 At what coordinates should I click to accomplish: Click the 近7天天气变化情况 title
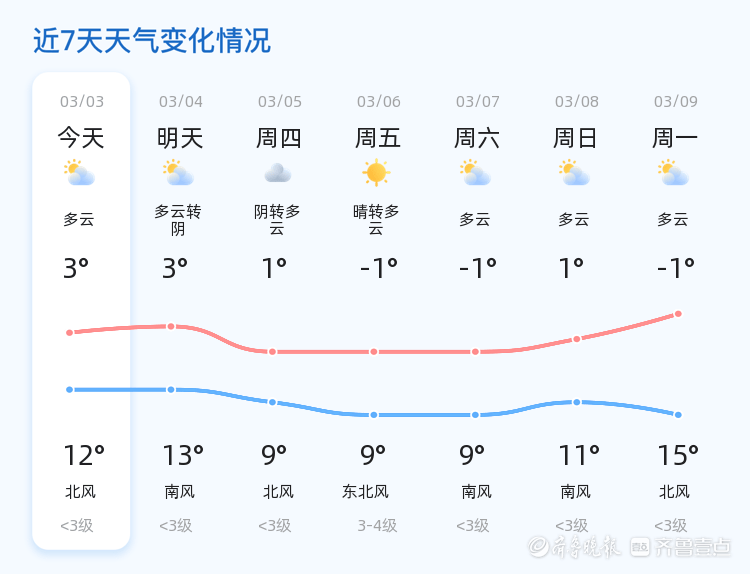click(152, 41)
